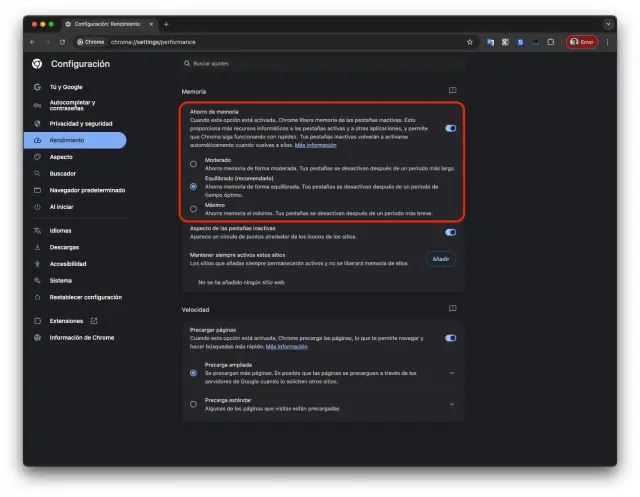The height and width of the screenshot is (497, 640).
Task: Send feedback via Memoria section icon
Action: click(x=452, y=91)
